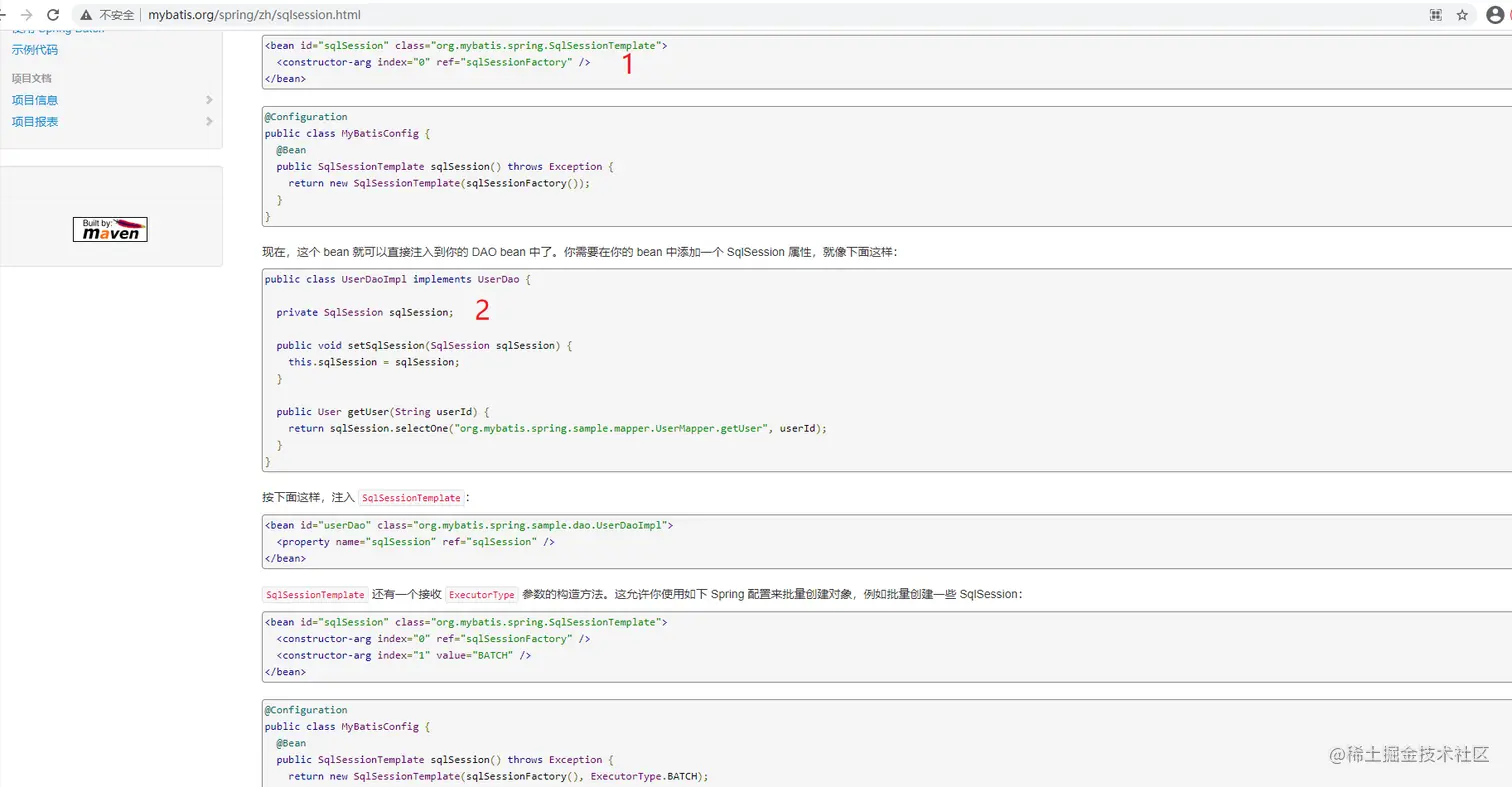Image resolution: width=1512 pixels, height=787 pixels.
Task: Click inline SqlSessionTemplate after "按下面这样，注入"
Action: click(411, 498)
